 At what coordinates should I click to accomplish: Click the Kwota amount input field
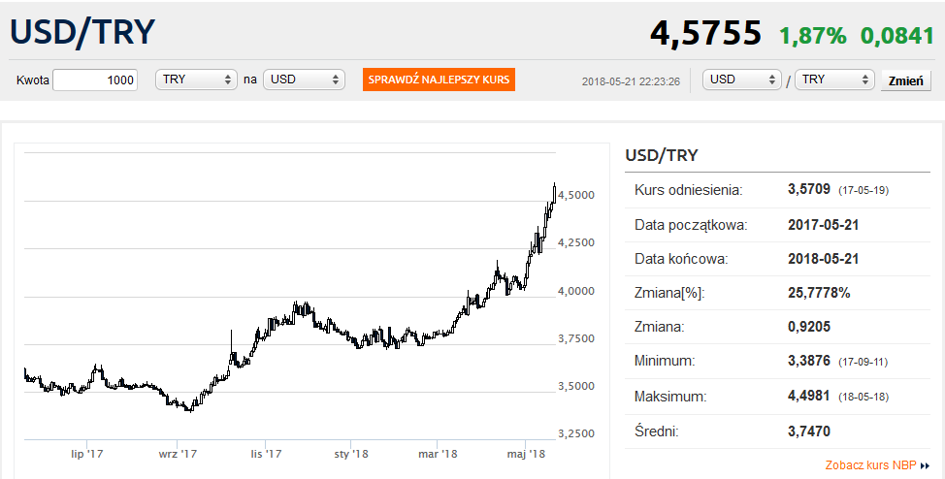96,80
